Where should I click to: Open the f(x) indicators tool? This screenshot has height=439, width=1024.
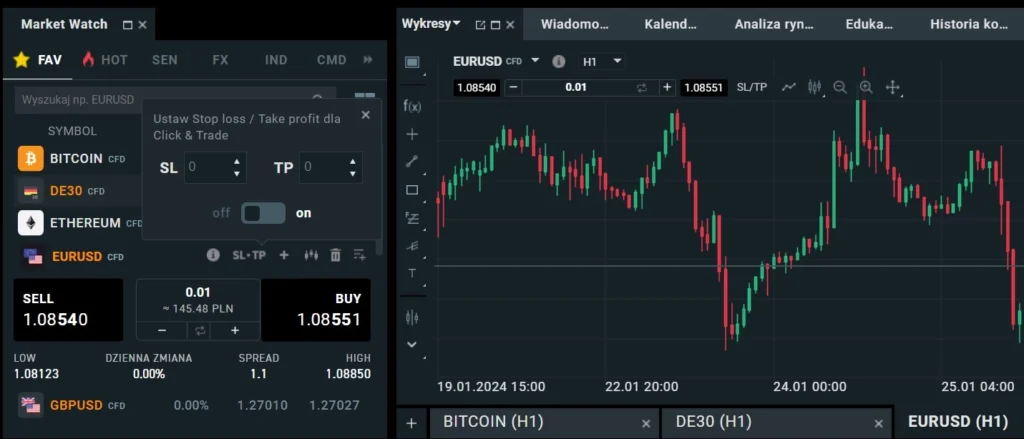[x=412, y=105]
